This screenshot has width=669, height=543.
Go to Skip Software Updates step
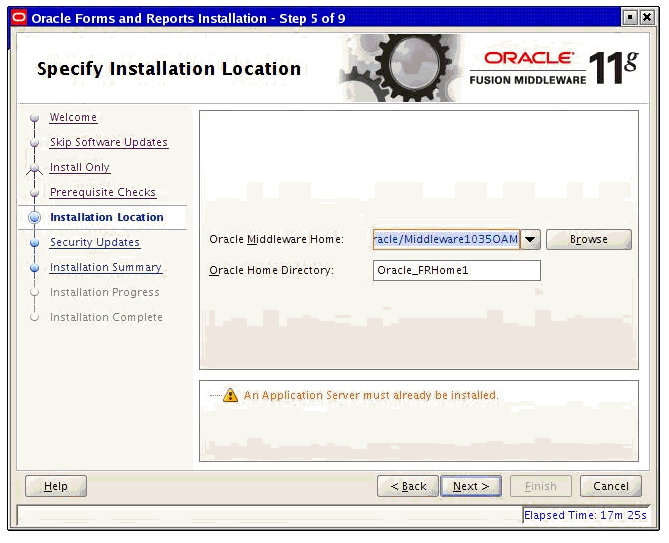pyautogui.click(x=109, y=142)
